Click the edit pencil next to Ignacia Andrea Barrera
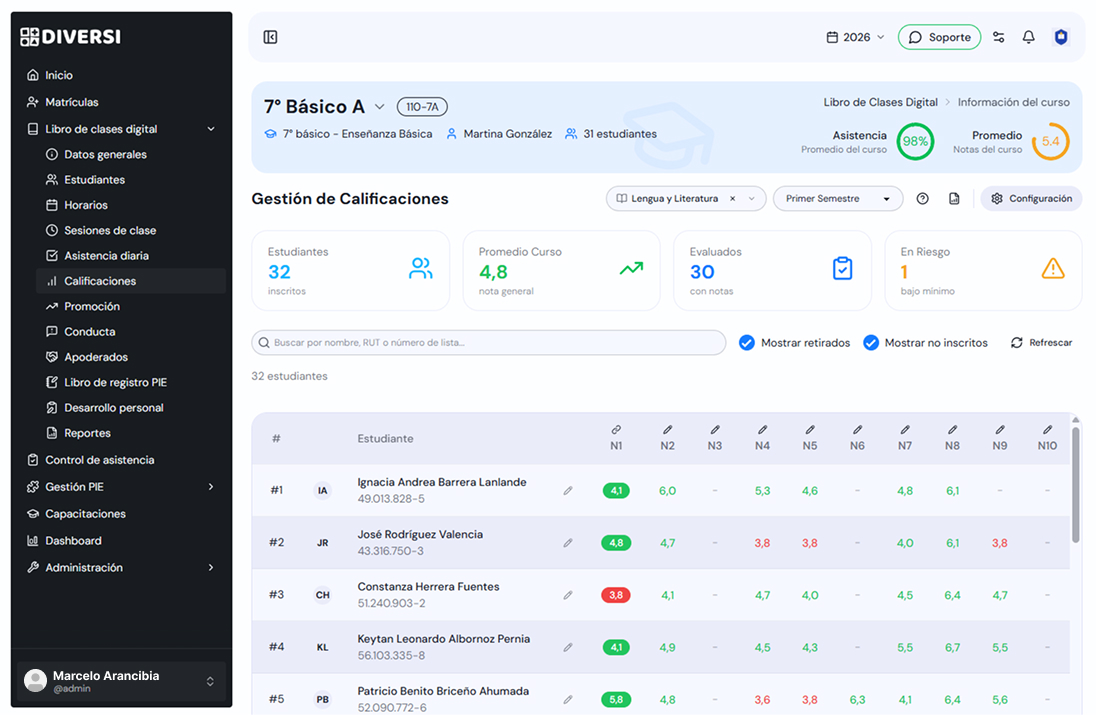Image resolution: width=1096 pixels, height=715 pixels. 568,491
